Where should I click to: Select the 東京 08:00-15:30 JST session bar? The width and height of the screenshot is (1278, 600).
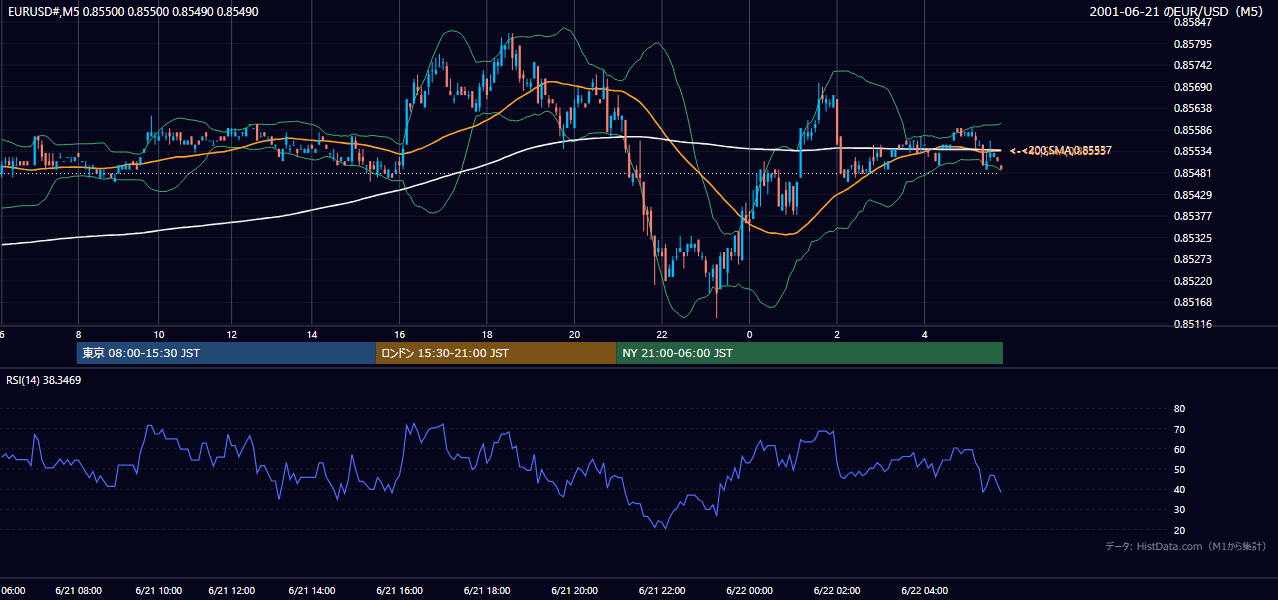(226, 353)
